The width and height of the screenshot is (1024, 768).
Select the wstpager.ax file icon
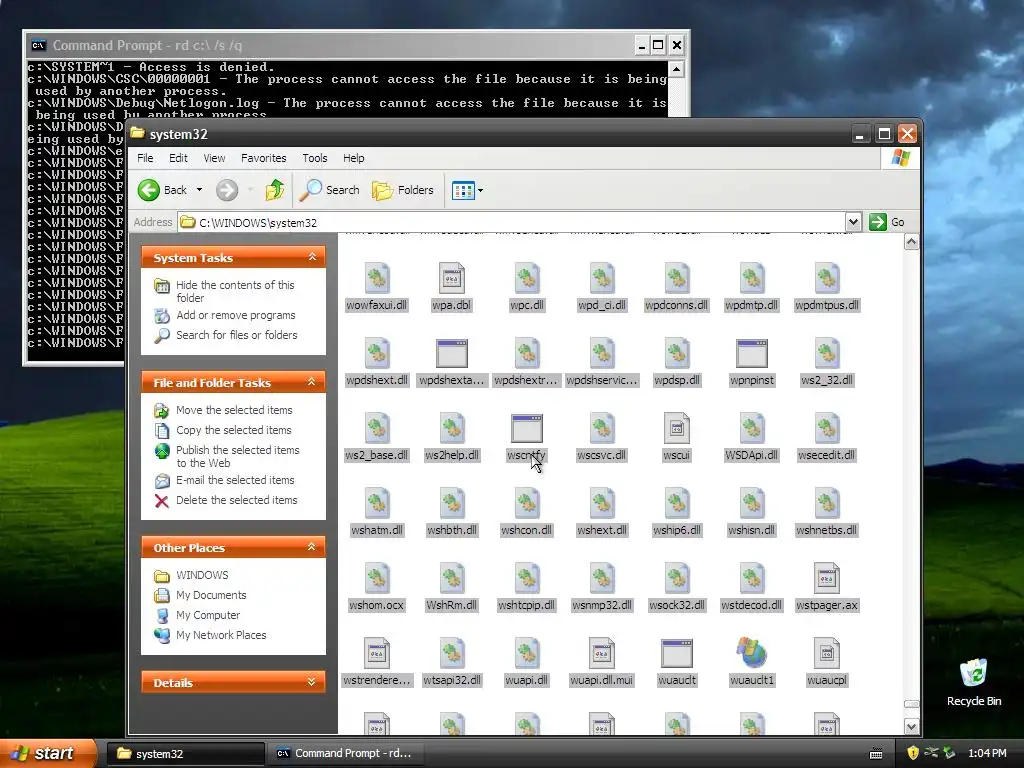827,579
